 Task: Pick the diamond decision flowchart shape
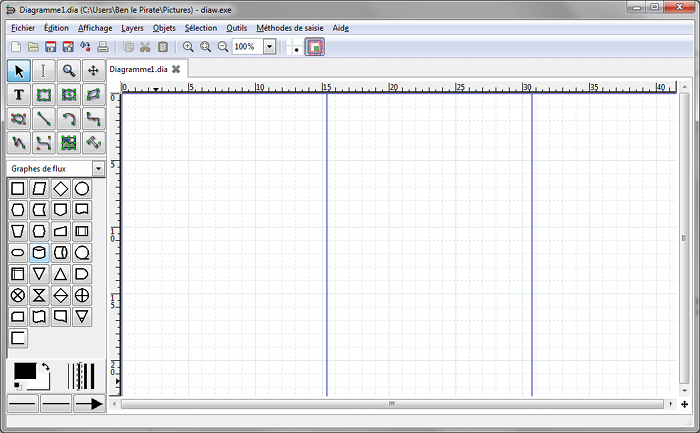pos(61,189)
